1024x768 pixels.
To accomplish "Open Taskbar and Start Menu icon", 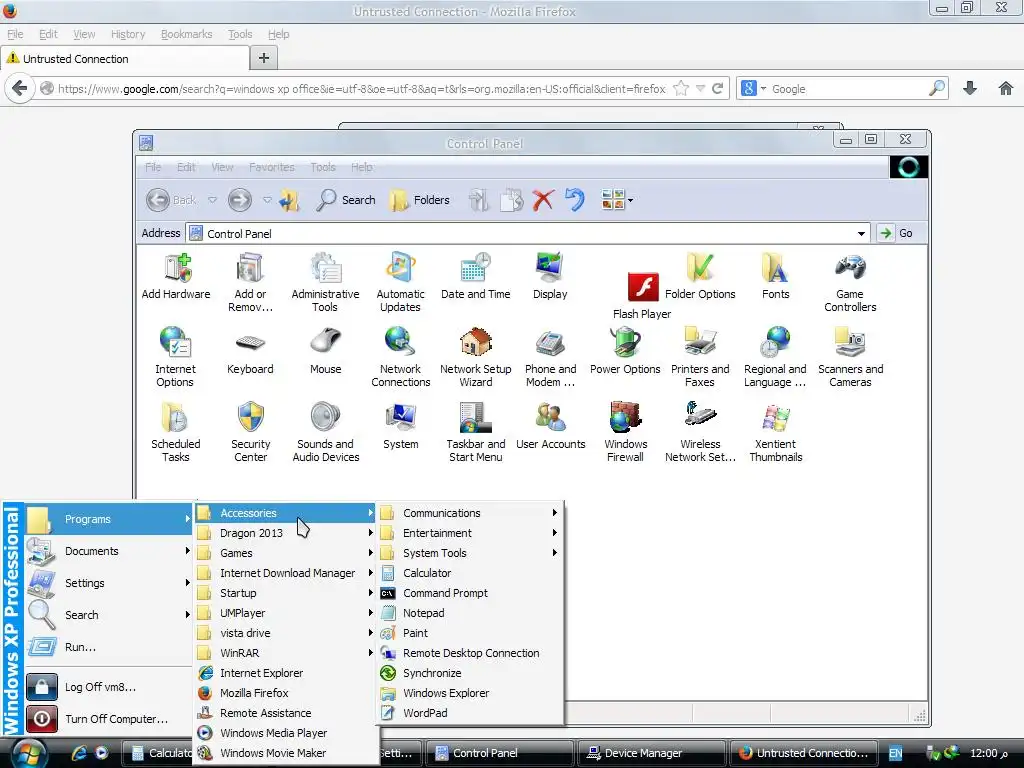I will pos(475,432).
